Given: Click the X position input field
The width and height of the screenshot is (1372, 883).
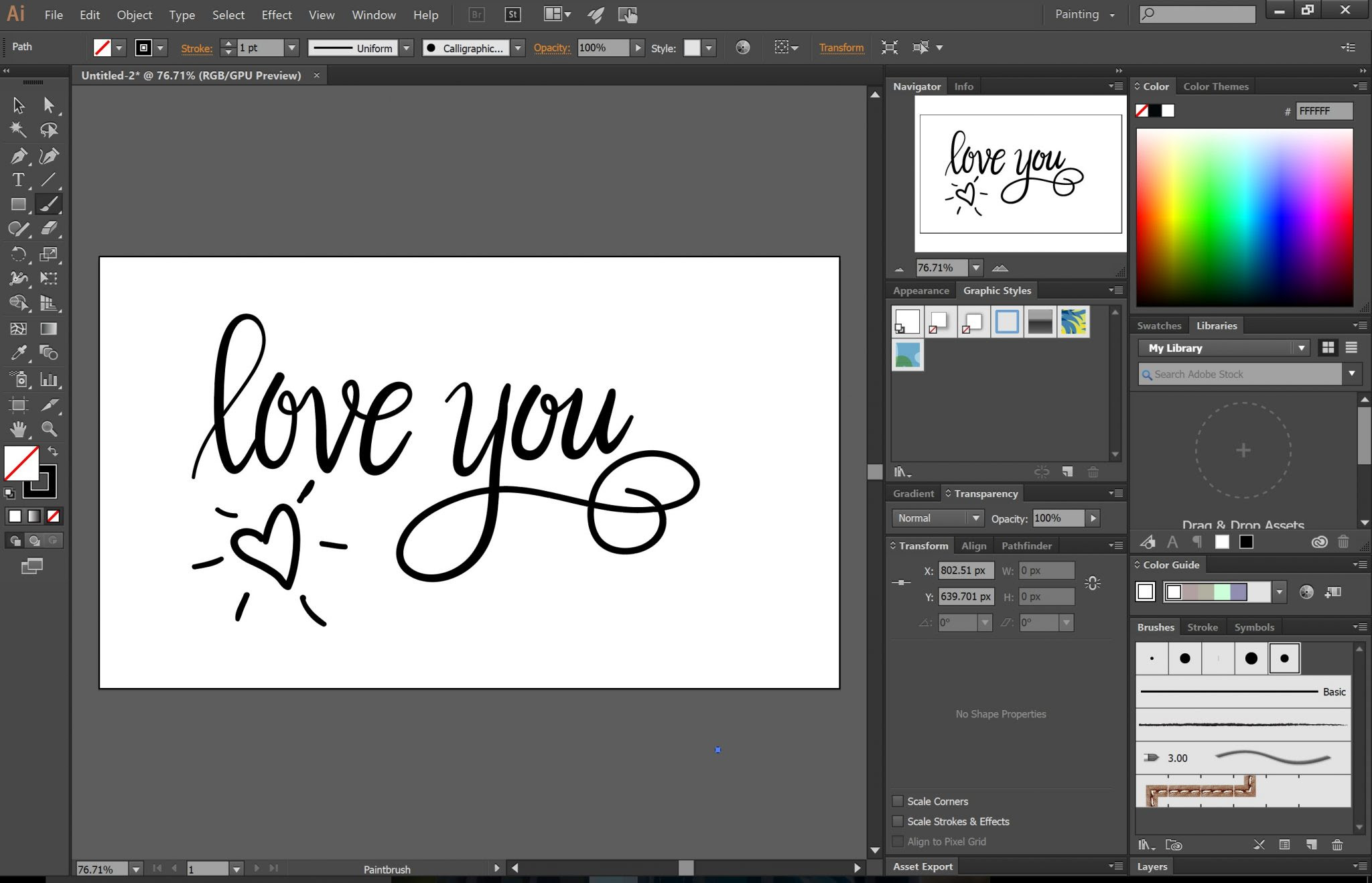Looking at the screenshot, I should 966,570.
